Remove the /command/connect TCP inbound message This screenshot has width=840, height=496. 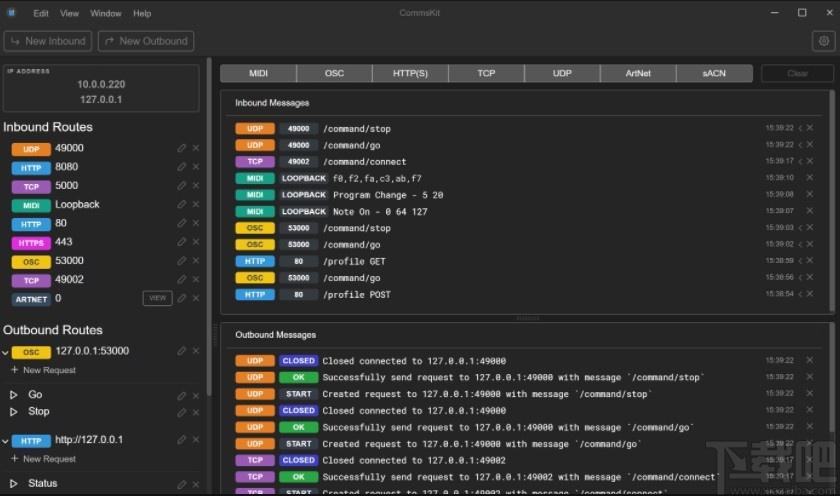(810, 161)
